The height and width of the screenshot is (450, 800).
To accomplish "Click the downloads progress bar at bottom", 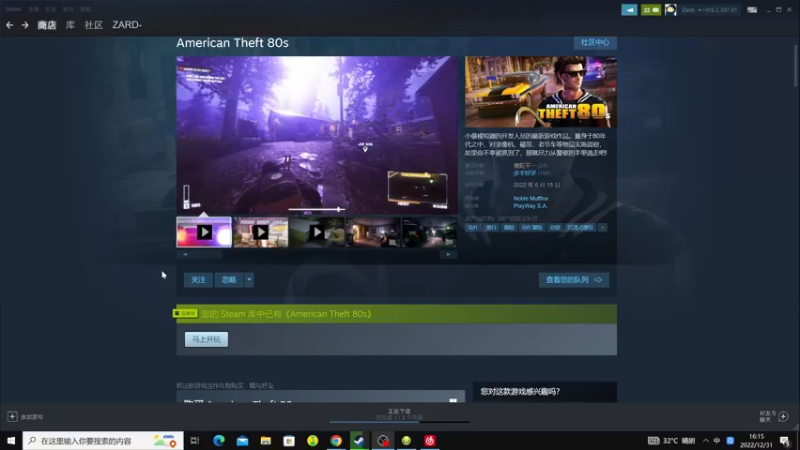I will tap(399, 421).
